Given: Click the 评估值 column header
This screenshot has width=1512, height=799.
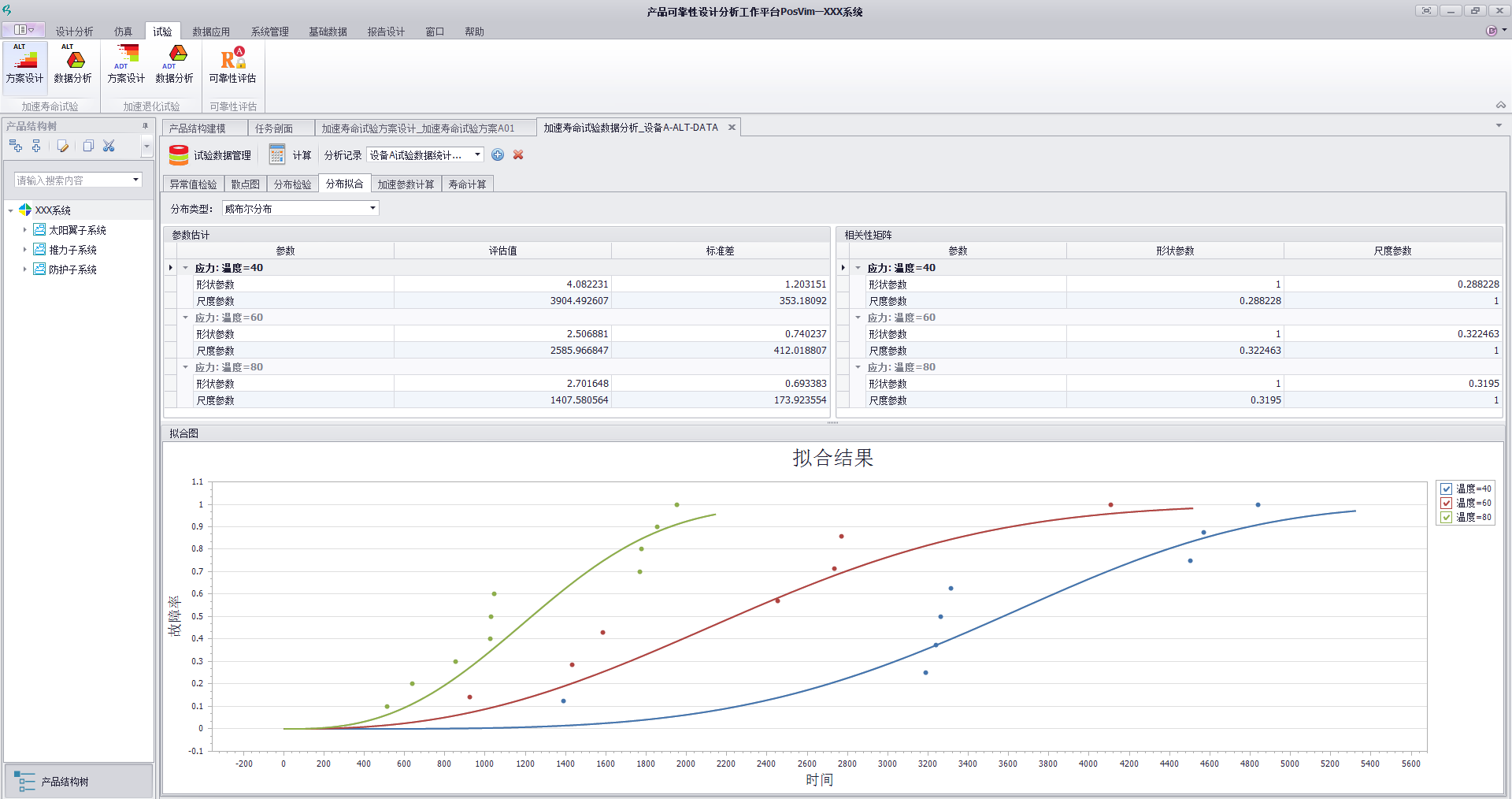Looking at the screenshot, I should coord(502,251).
